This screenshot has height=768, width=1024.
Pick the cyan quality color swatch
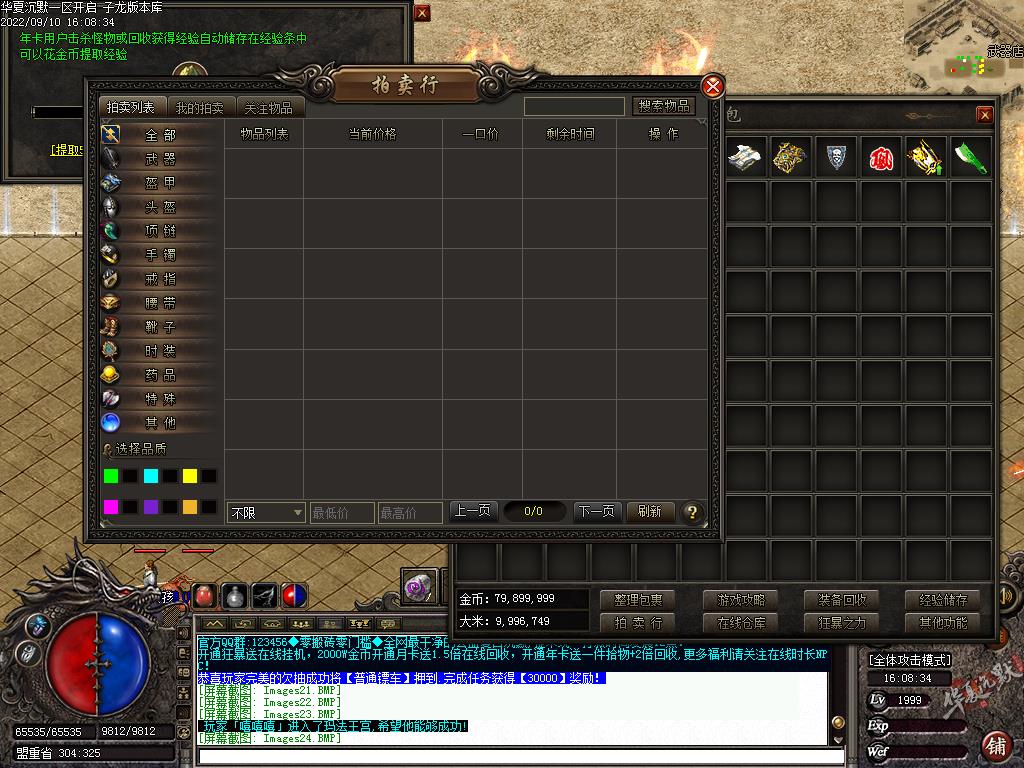point(151,476)
